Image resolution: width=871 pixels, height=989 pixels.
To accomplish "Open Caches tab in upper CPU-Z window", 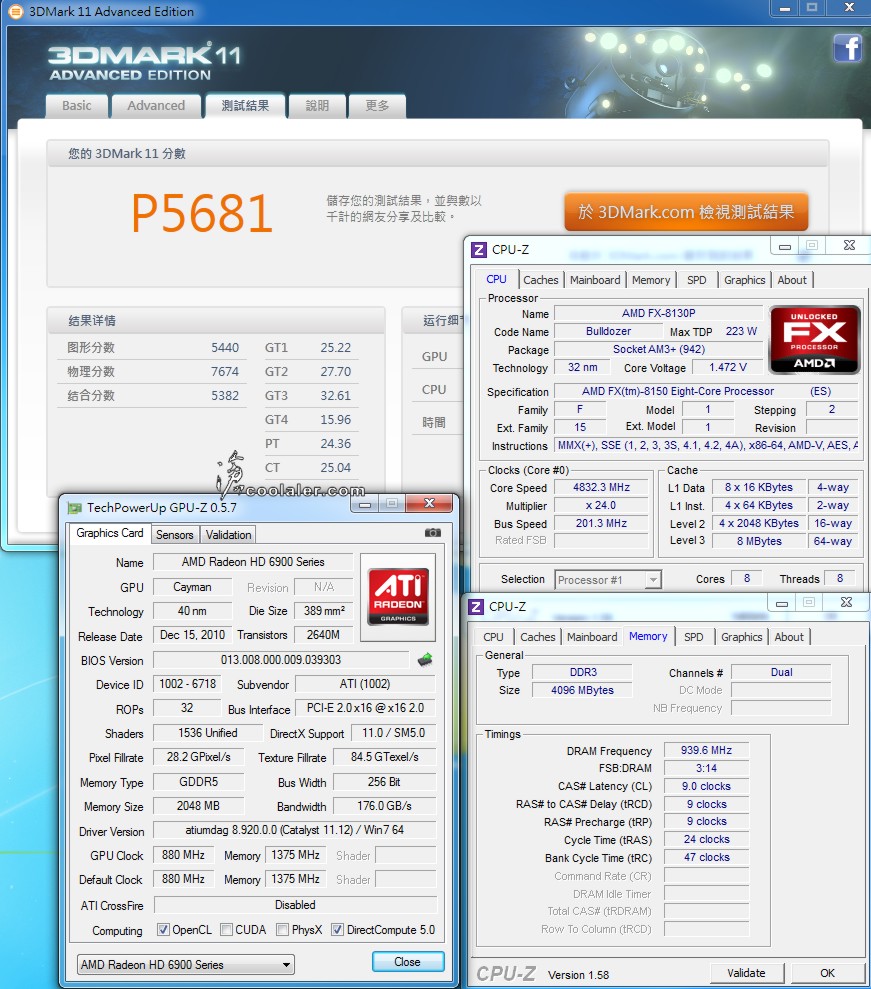I will click(x=541, y=280).
